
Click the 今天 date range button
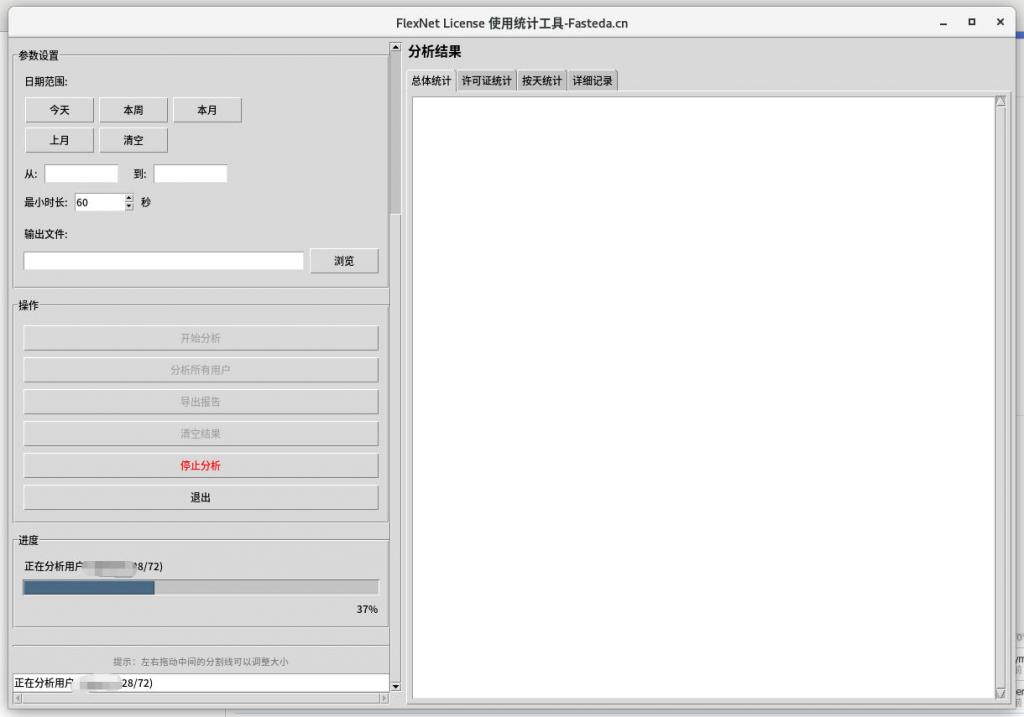coord(60,110)
